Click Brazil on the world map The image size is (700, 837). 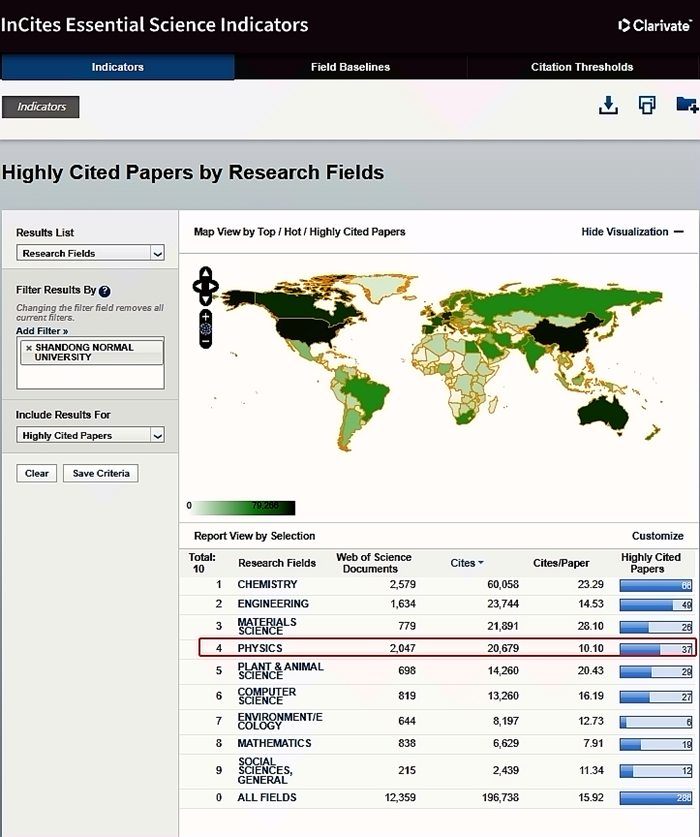pos(368,395)
